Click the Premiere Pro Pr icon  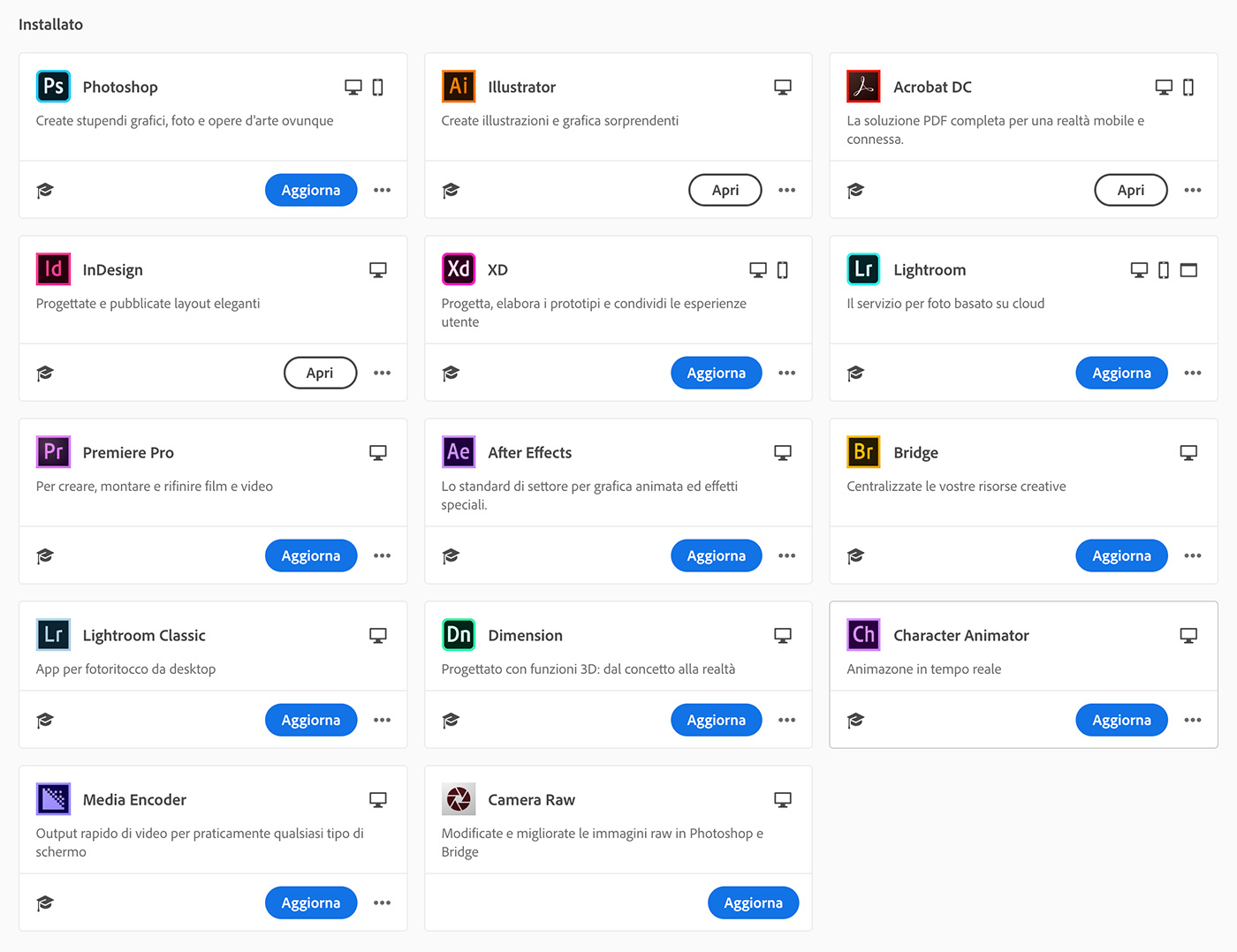[x=53, y=452]
